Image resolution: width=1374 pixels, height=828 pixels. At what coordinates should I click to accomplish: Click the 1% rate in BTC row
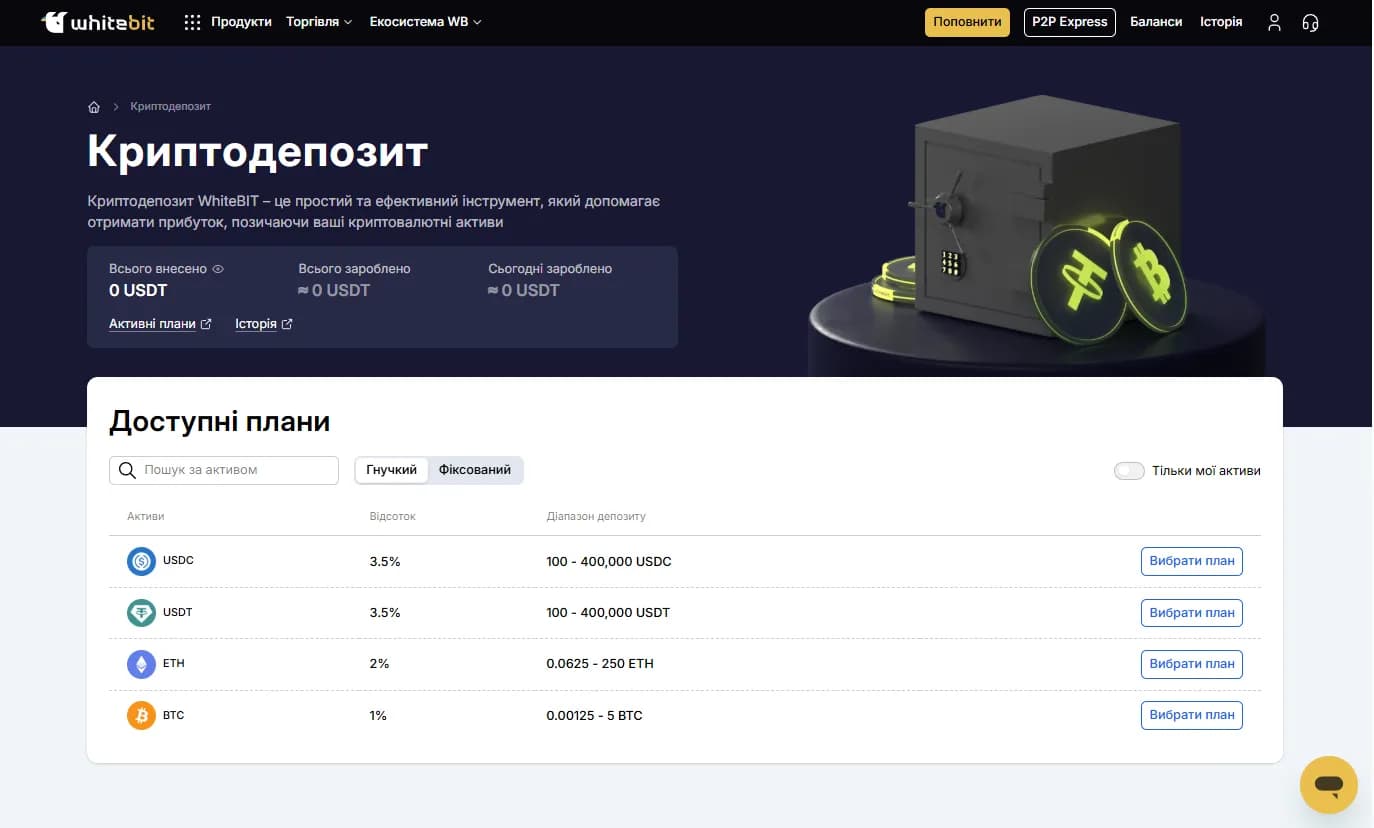coord(378,716)
